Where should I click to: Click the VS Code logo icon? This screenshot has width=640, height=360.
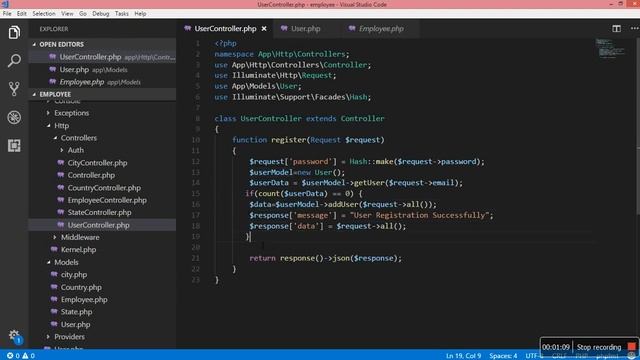[5, 4]
